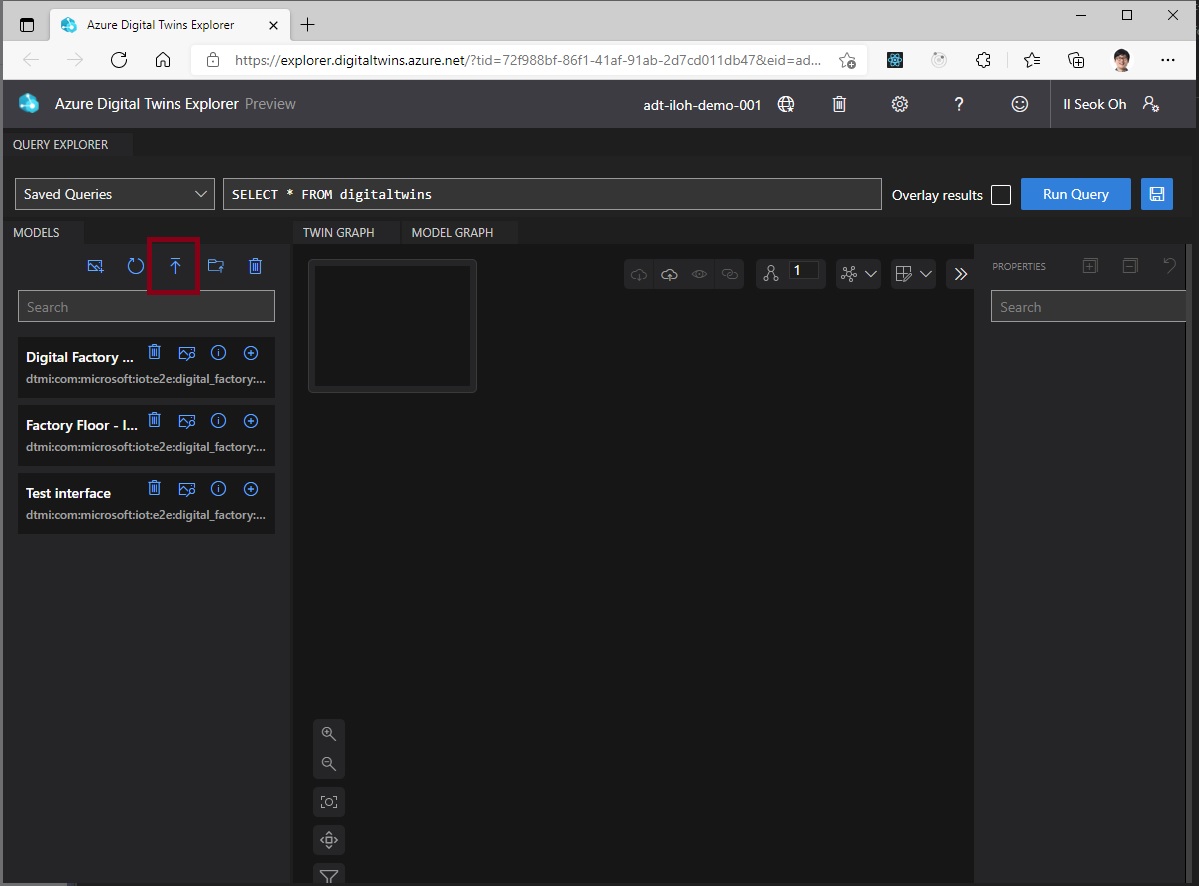This screenshot has width=1199, height=886.
Task: Collapse all properties icon
Action: pyautogui.click(x=1130, y=266)
